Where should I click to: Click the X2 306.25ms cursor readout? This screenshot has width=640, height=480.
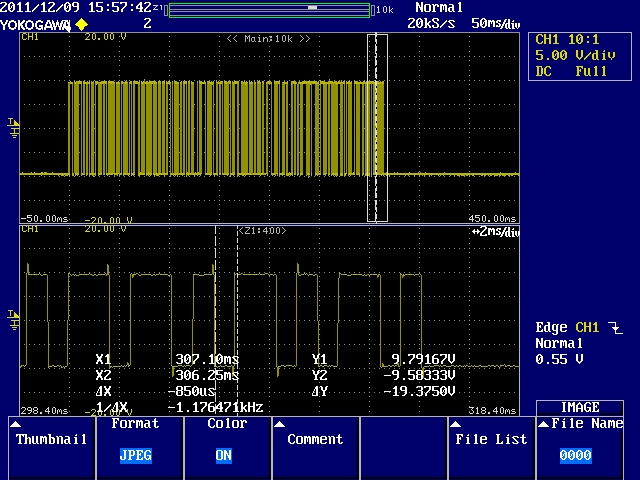point(167,375)
